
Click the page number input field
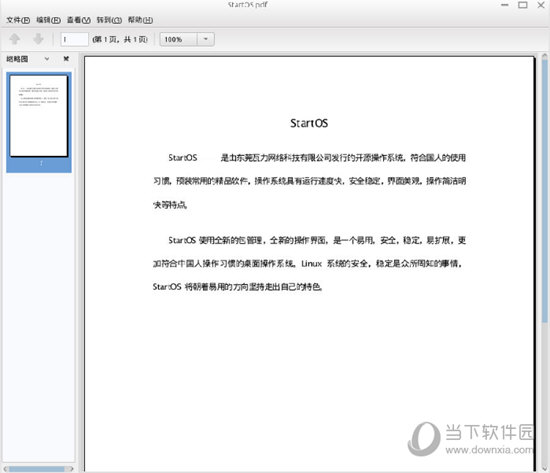[x=74, y=39]
